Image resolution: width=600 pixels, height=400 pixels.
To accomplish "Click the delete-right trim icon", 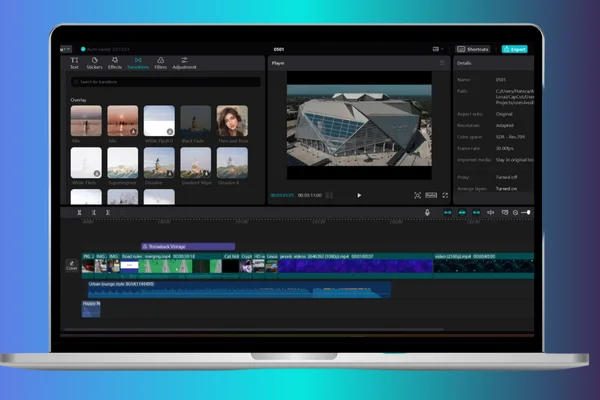I will (108, 212).
